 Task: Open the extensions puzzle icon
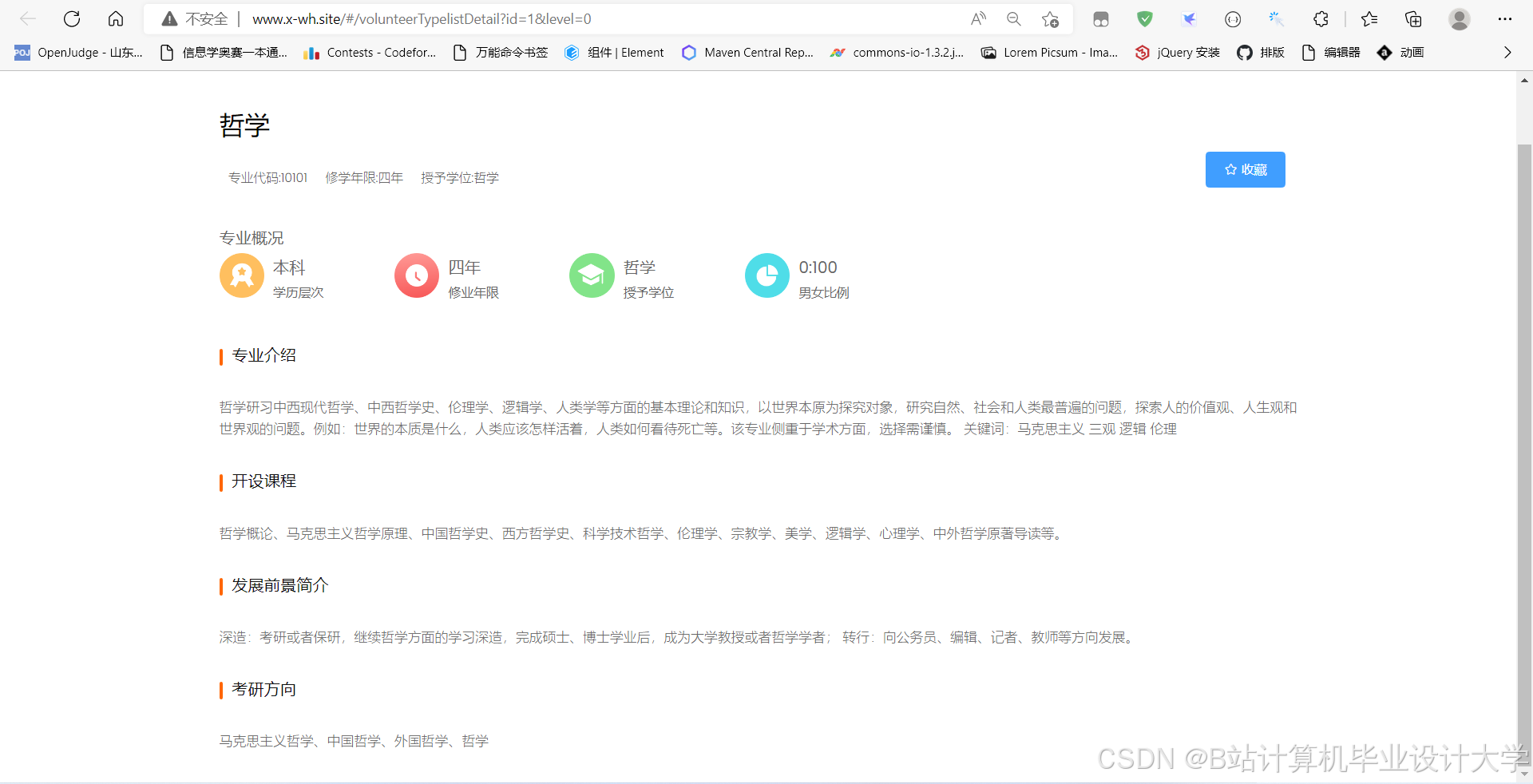pos(1321,19)
